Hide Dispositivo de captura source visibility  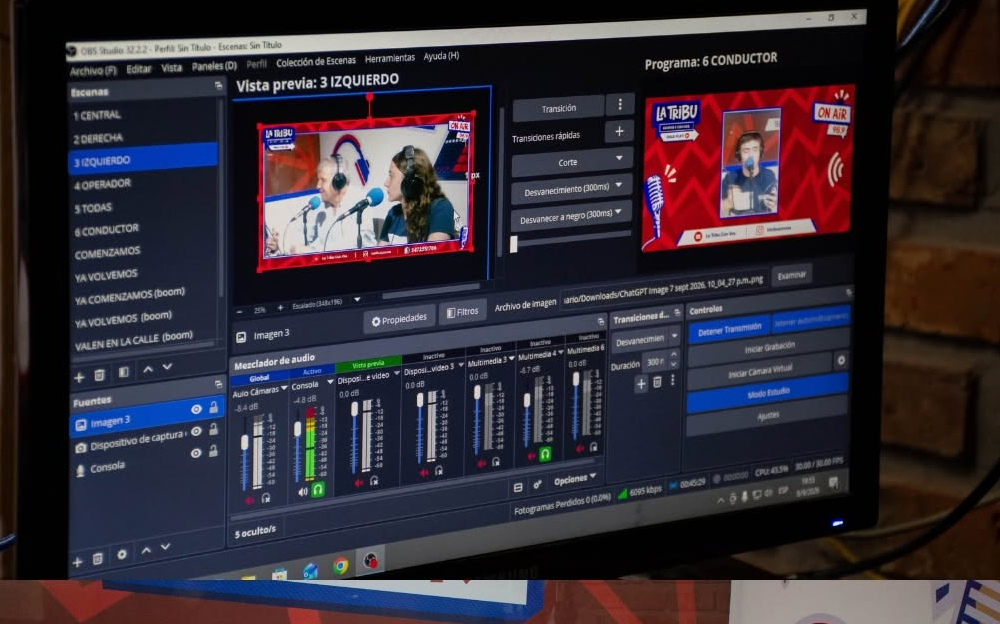196,431
